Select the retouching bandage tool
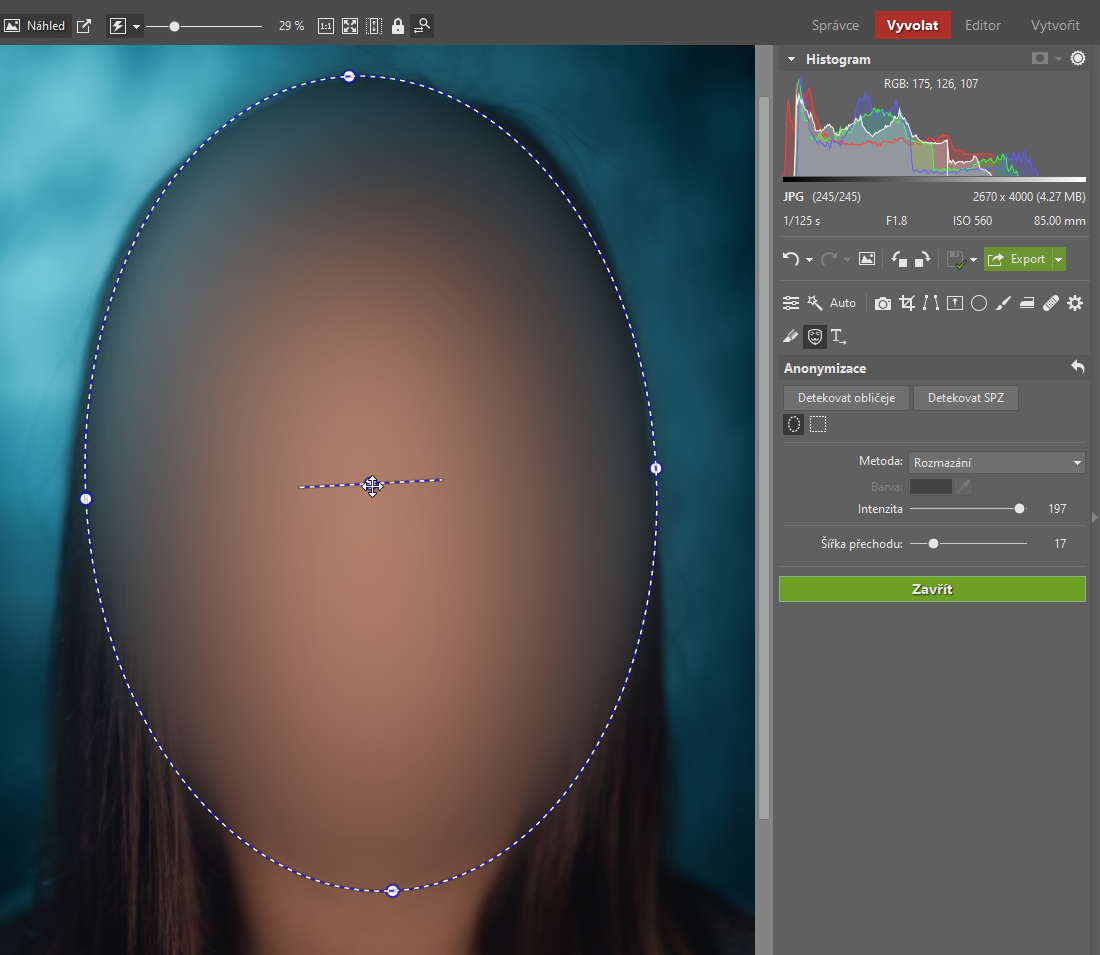This screenshot has height=955, width=1100. click(1051, 303)
